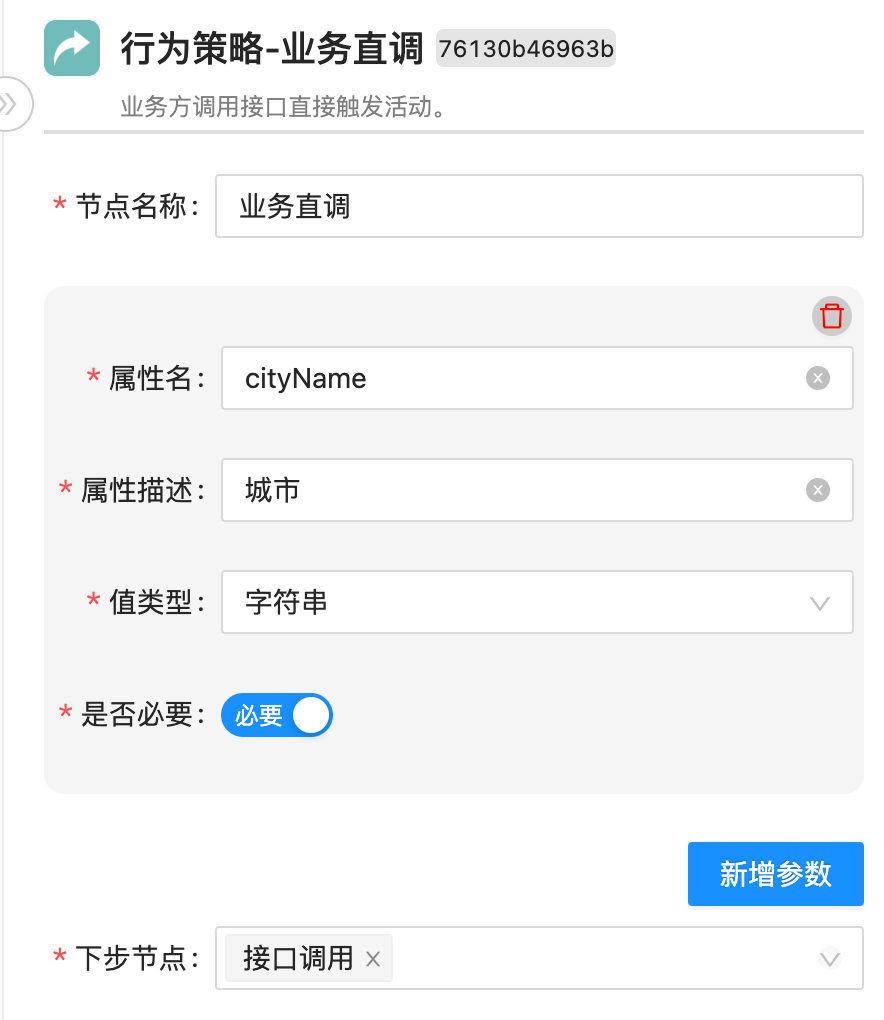884x1020 pixels.
Task: Click the 新增参数 button
Action: point(775,874)
